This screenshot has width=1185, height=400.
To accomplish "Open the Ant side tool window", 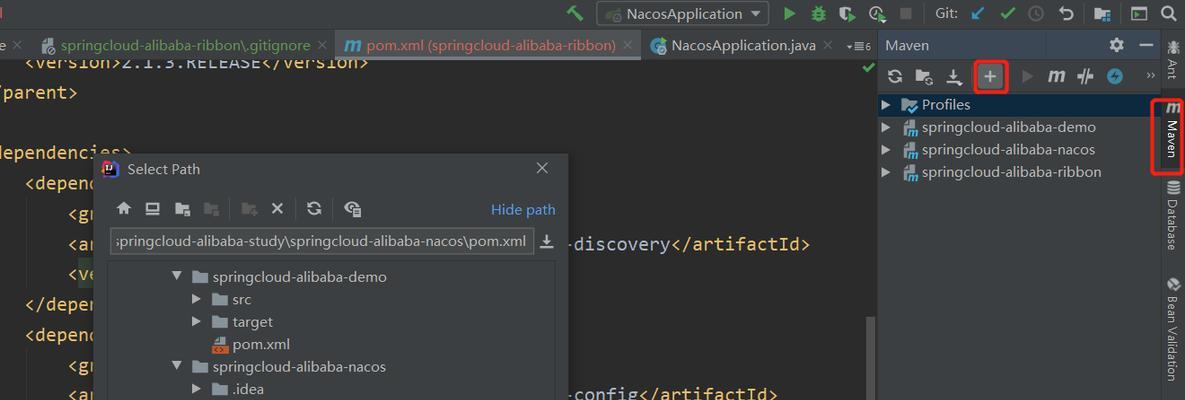I will (x=1172, y=59).
